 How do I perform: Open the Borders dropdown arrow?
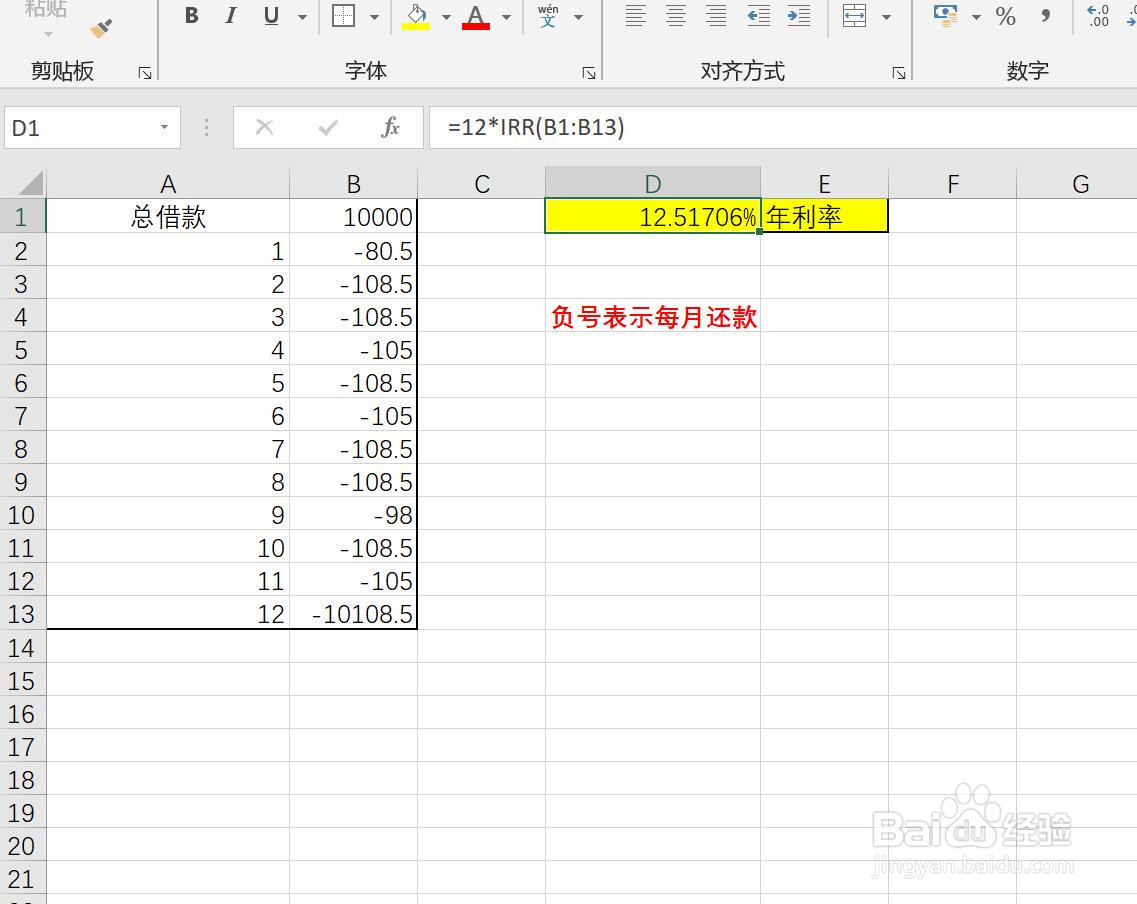[x=374, y=17]
